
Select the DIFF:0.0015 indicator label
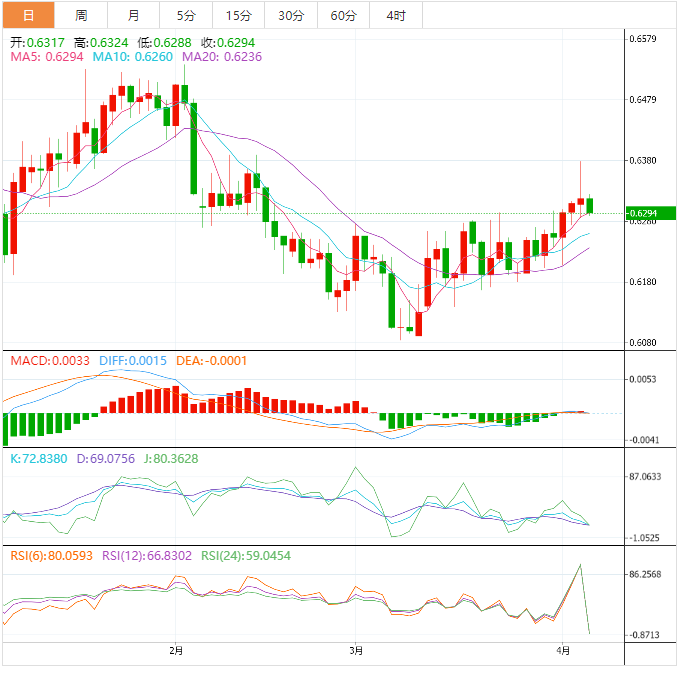pyautogui.click(x=132, y=360)
